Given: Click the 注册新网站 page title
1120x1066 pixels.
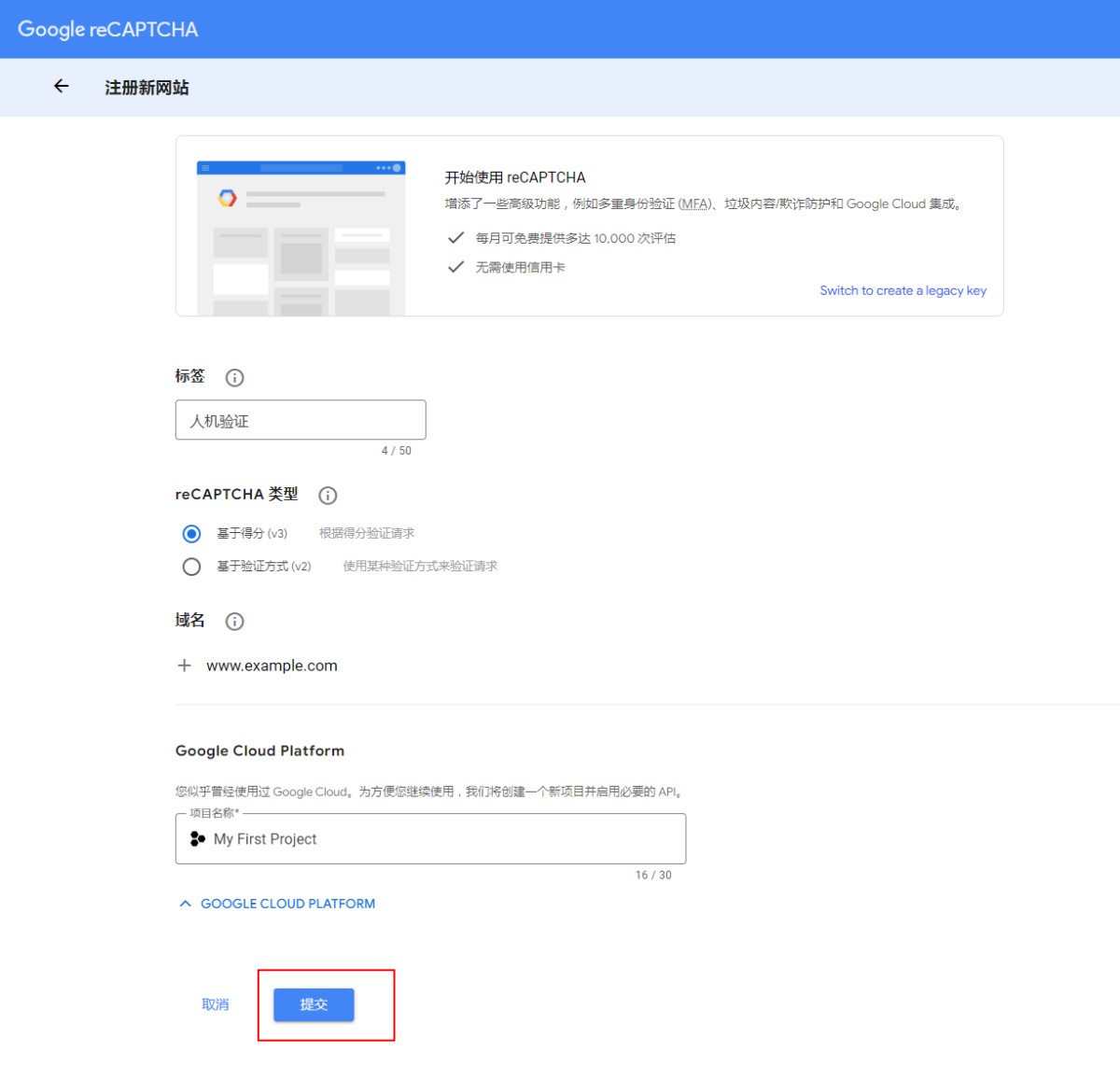Looking at the screenshot, I should 147,88.
